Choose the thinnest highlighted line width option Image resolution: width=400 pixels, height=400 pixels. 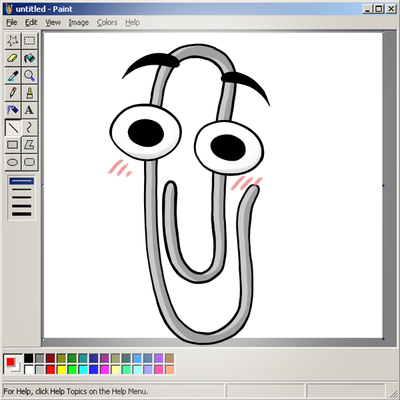22,181
